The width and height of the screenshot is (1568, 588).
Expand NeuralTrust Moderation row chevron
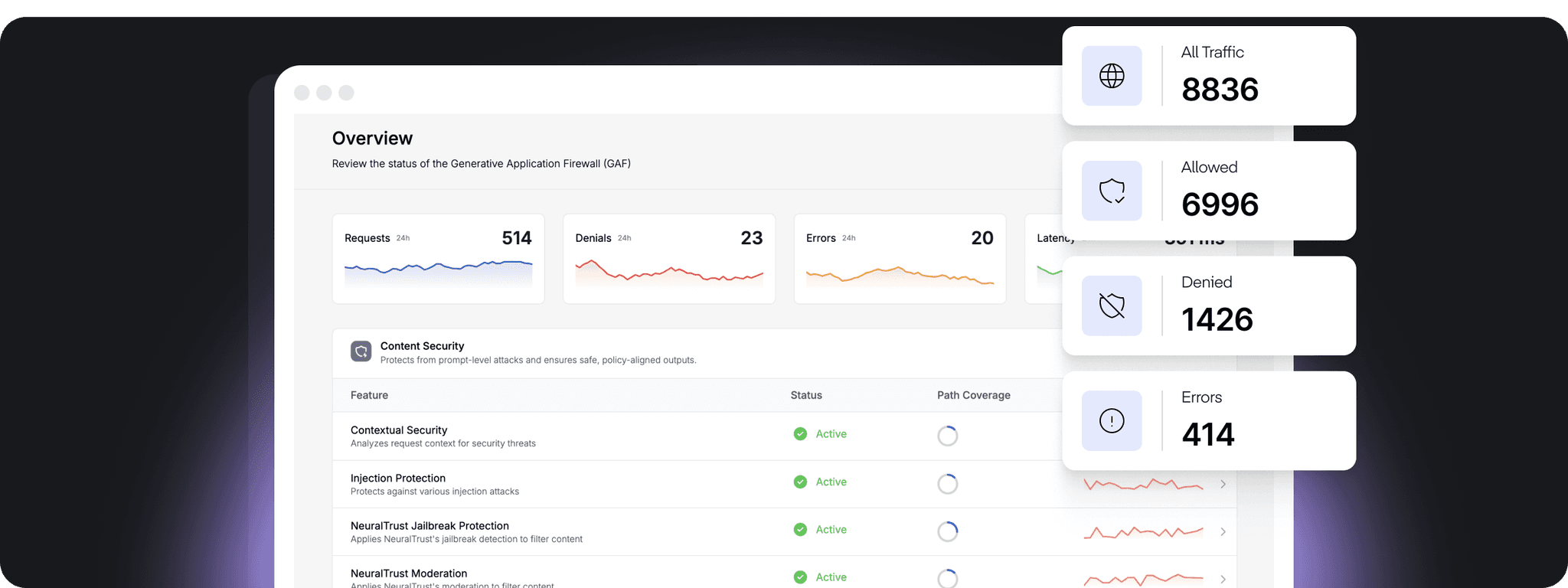[1223, 579]
